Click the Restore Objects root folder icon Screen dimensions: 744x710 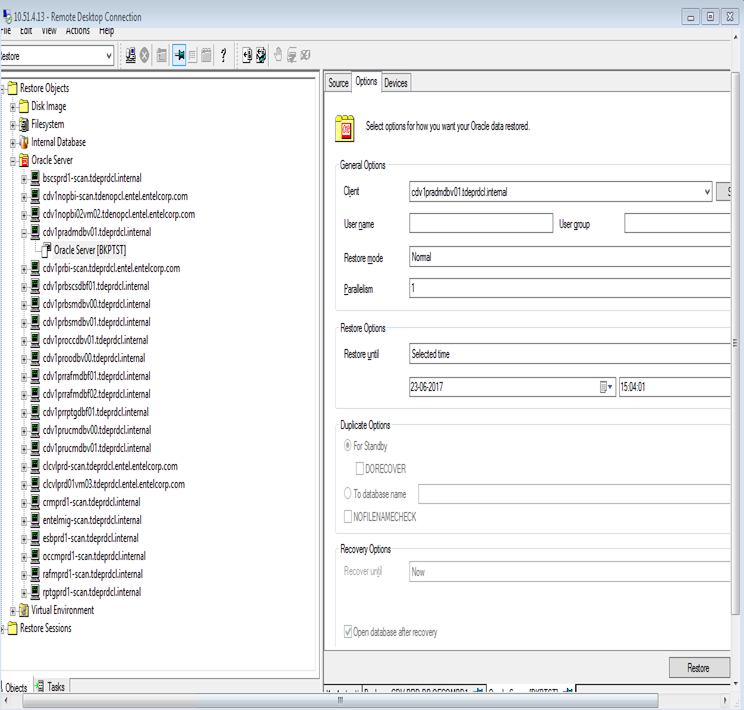[12, 88]
